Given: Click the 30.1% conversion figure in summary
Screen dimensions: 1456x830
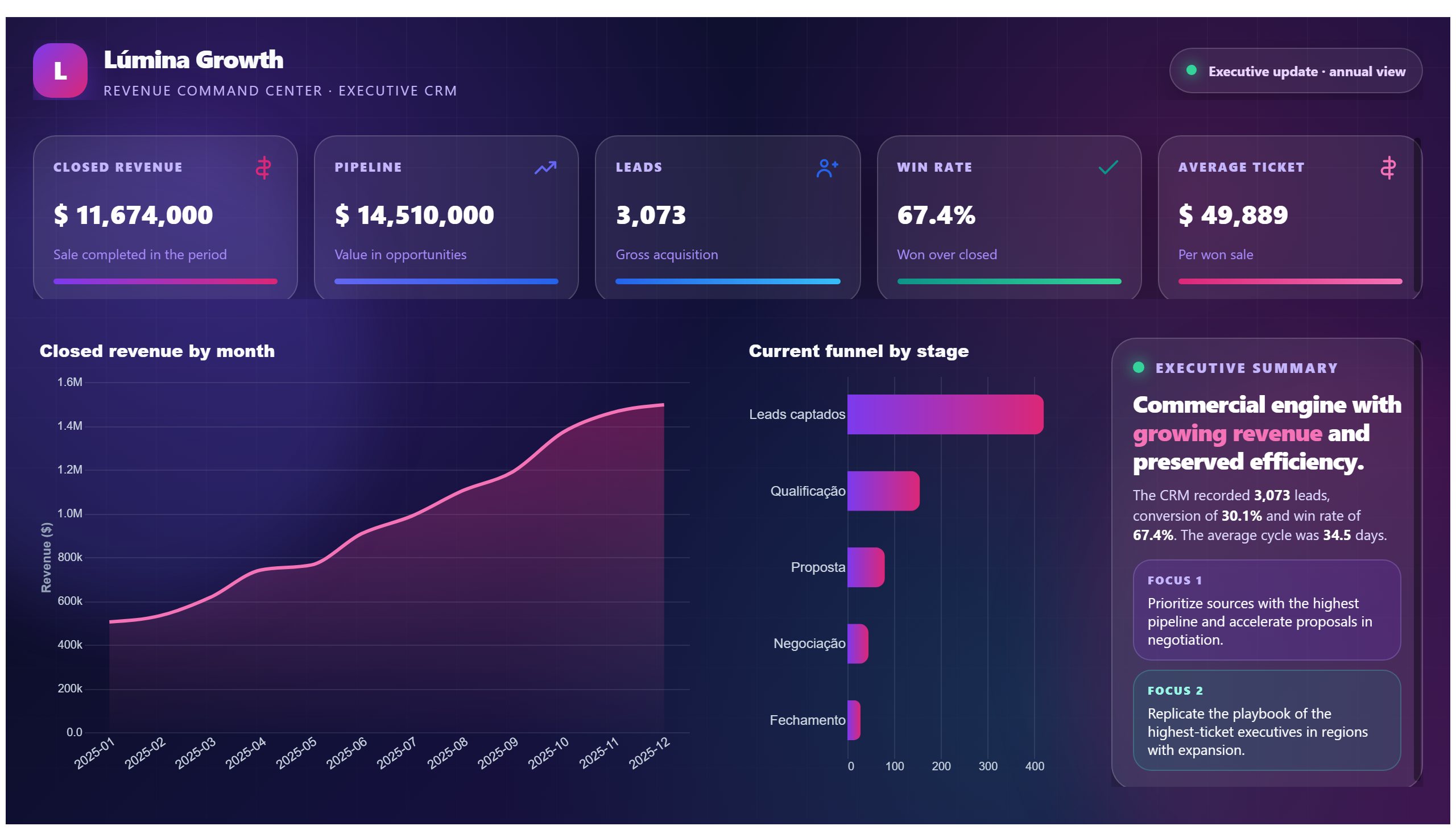Looking at the screenshot, I should click(x=1241, y=515).
